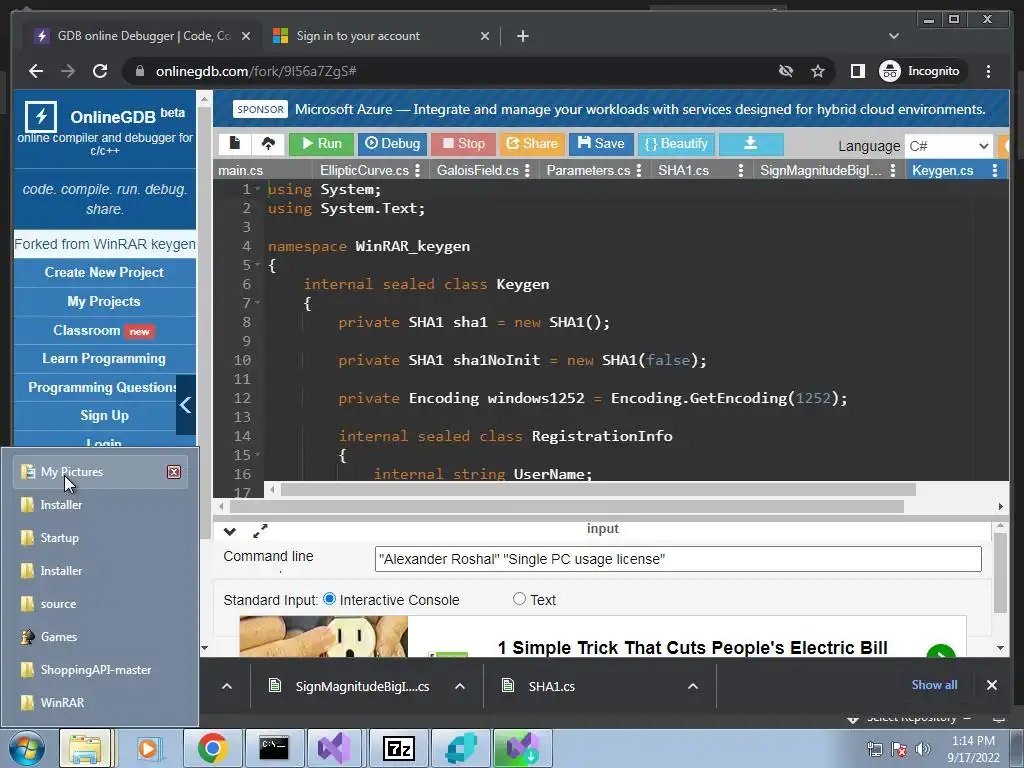Switch to Parameters.cs tab
Screen dimensions: 1024x768
tap(588, 170)
